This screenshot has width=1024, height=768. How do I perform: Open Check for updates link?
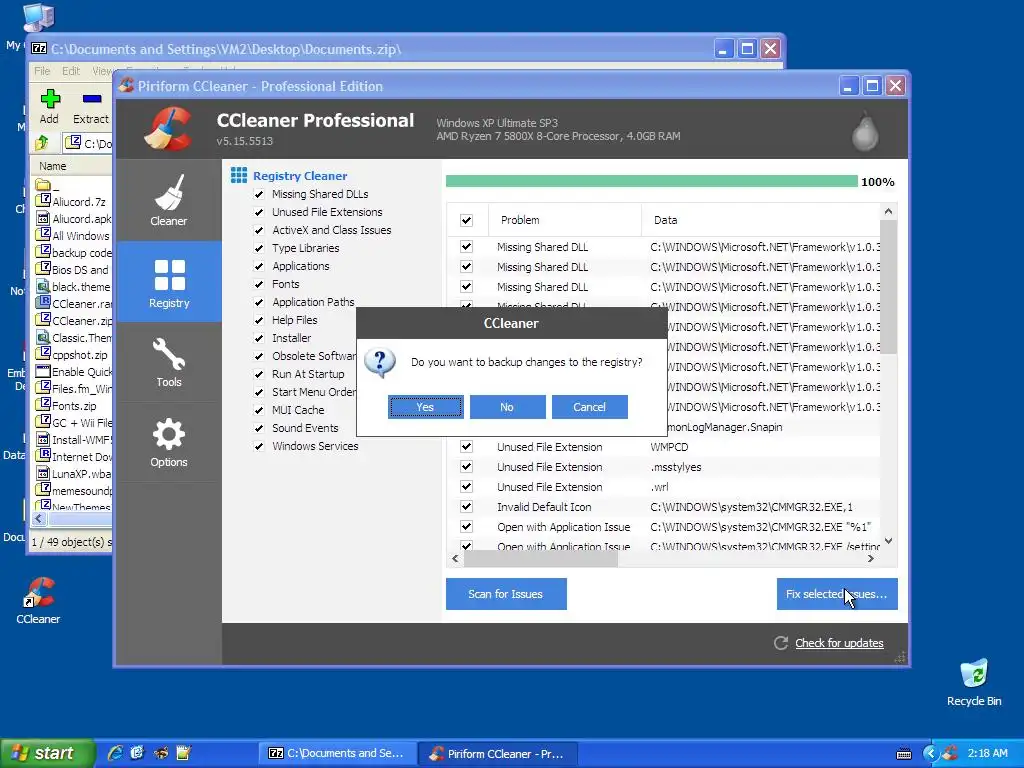coord(839,643)
